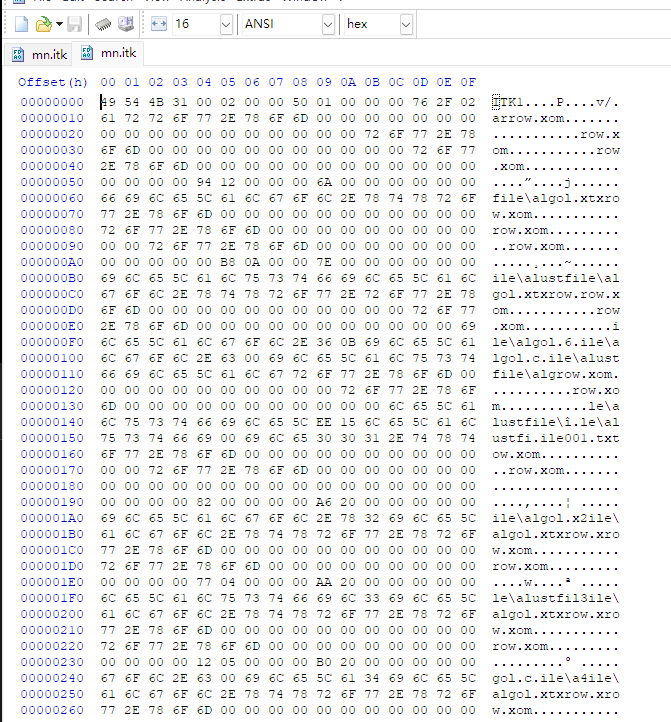Click byte 7E in row 000000A0
This screenshot has height=722, width=671.
tap(324, 262)
